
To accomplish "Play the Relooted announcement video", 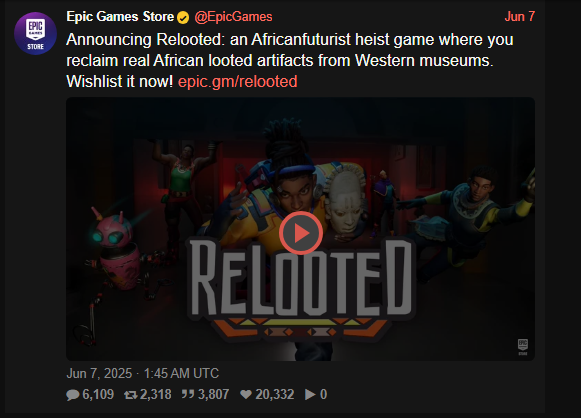I will click(301, 233).
